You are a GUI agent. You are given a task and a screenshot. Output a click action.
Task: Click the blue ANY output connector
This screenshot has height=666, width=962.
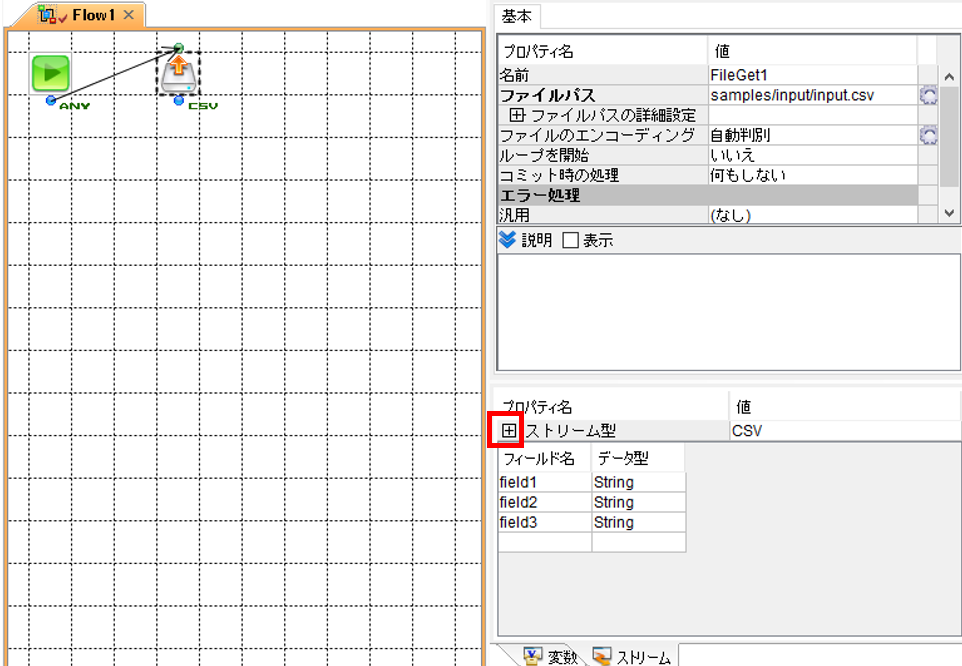click(51, 101)
